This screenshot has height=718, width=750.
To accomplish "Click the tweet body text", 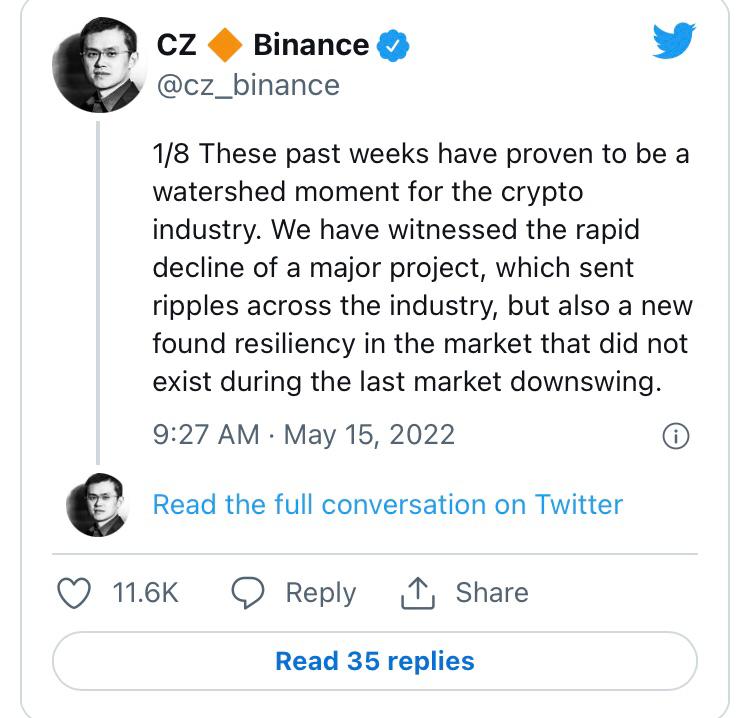I will (x=420, y=268).
